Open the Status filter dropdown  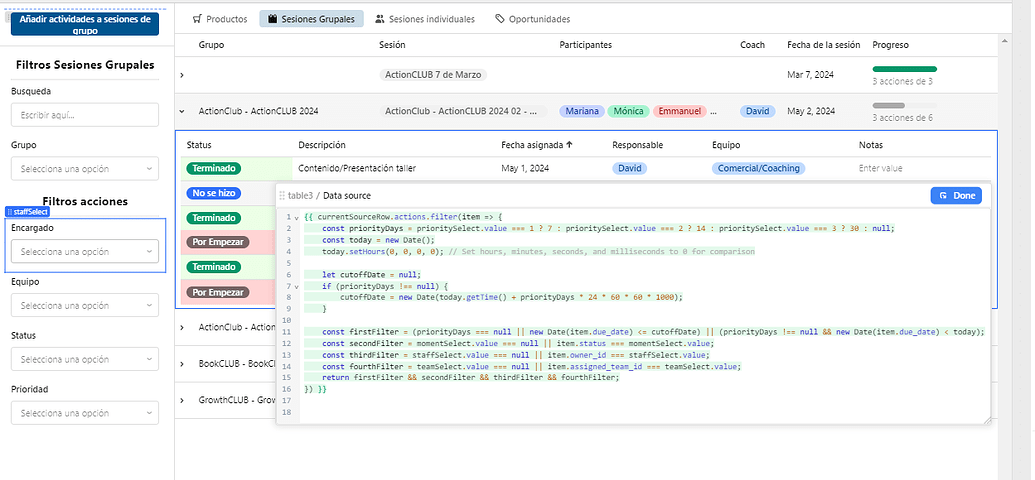point(84,359)
